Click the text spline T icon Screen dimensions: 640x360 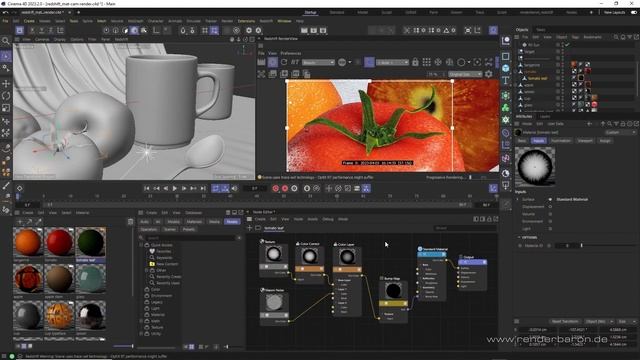click(506, 80)
